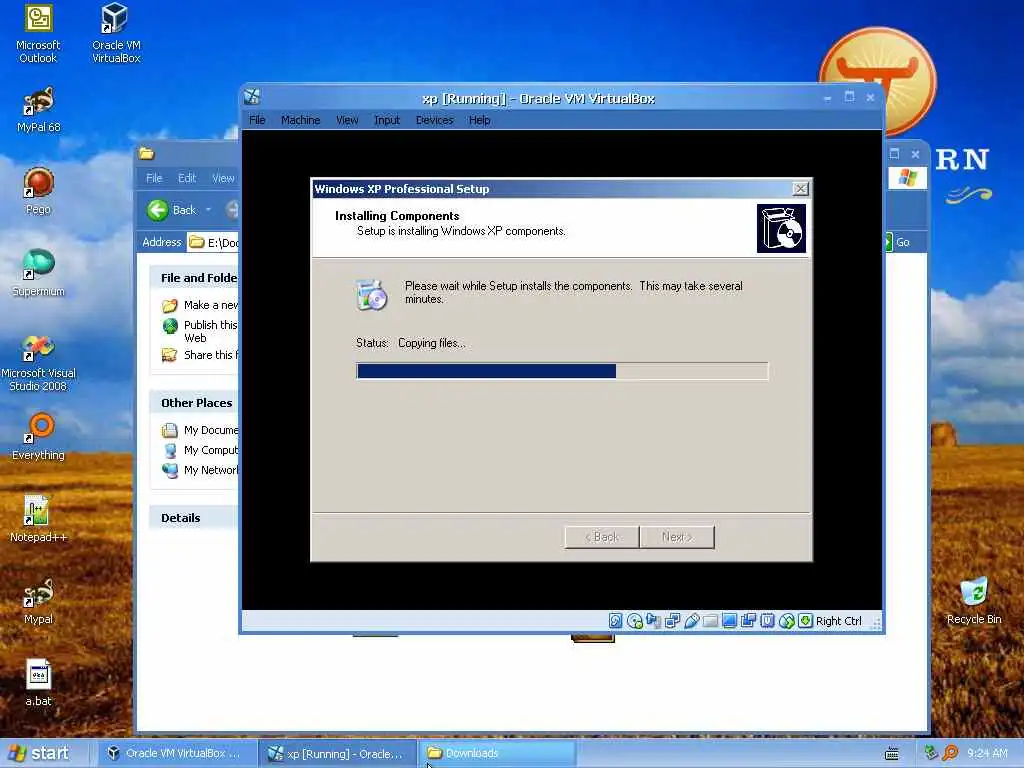Click Next button in XP Setup dialog
1024x768 pixels.
pyautogui.click(x=677, y=537)
